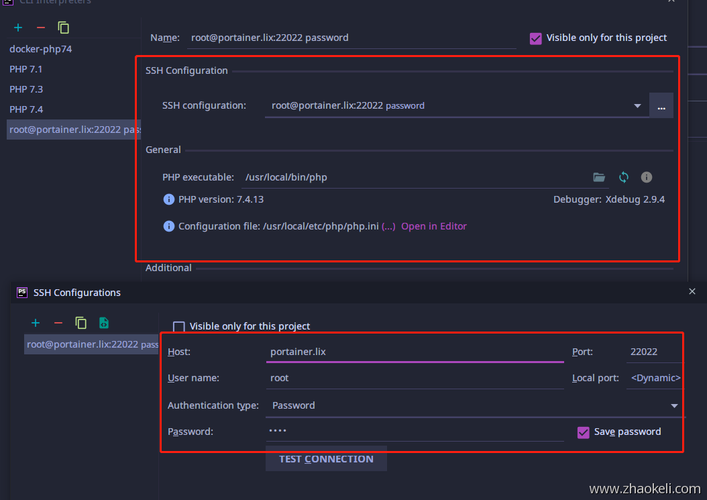The image size is (707, 500).
Task: Click the PHP version info icon
Action: click(169, 199)
